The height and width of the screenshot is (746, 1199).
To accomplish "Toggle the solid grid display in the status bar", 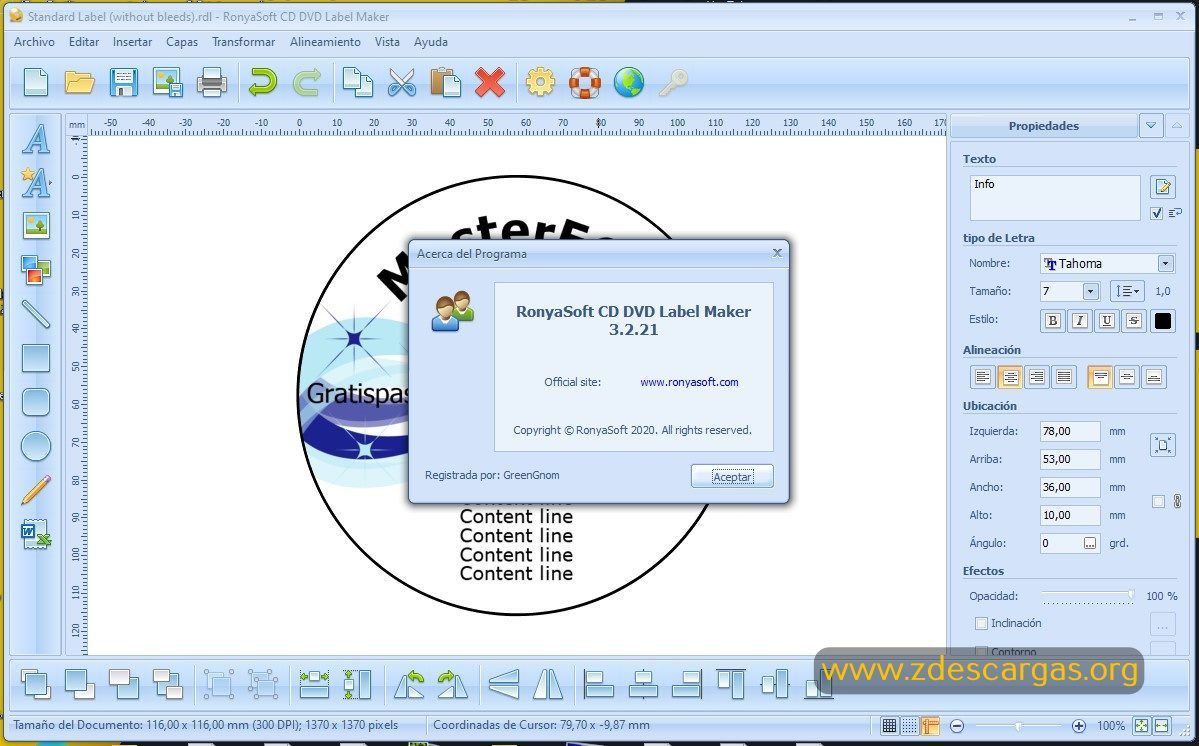I will (889, 725).
